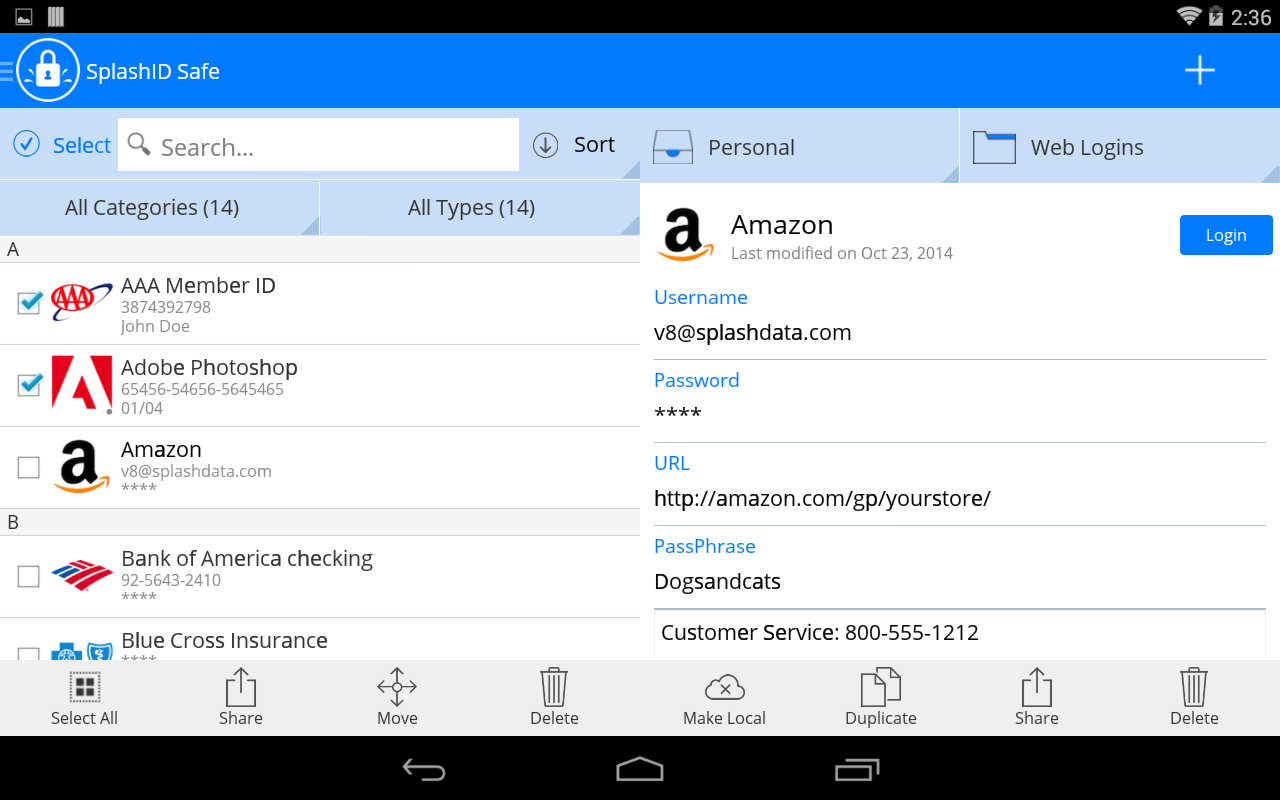
Task: Tap the Move arrows icon
Action: (397, 687)
